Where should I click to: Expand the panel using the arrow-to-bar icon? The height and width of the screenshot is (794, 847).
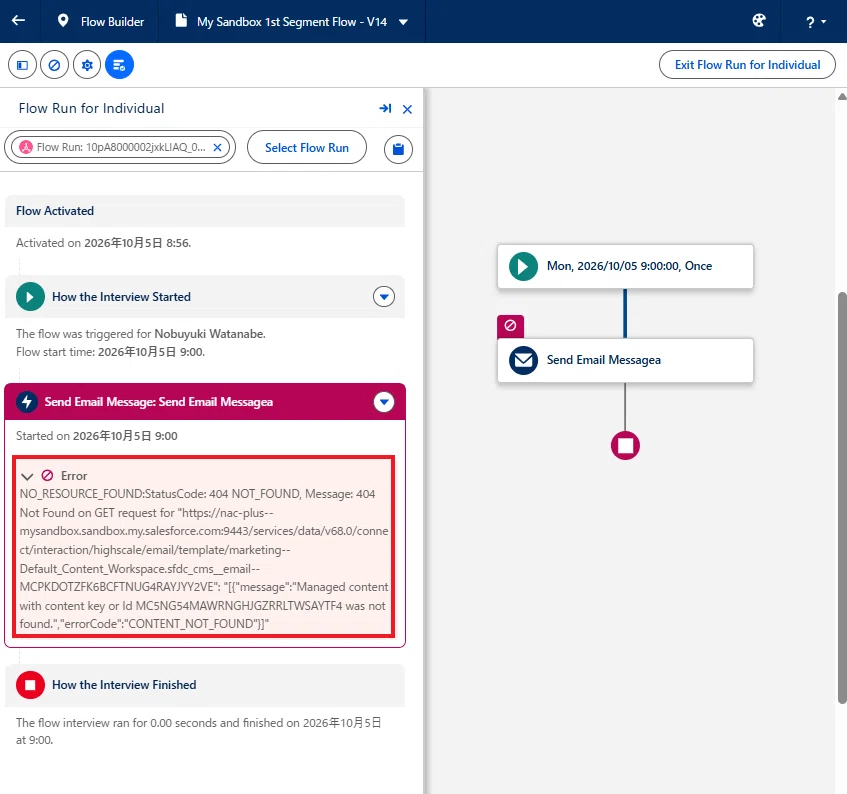(x=385, y=109)
